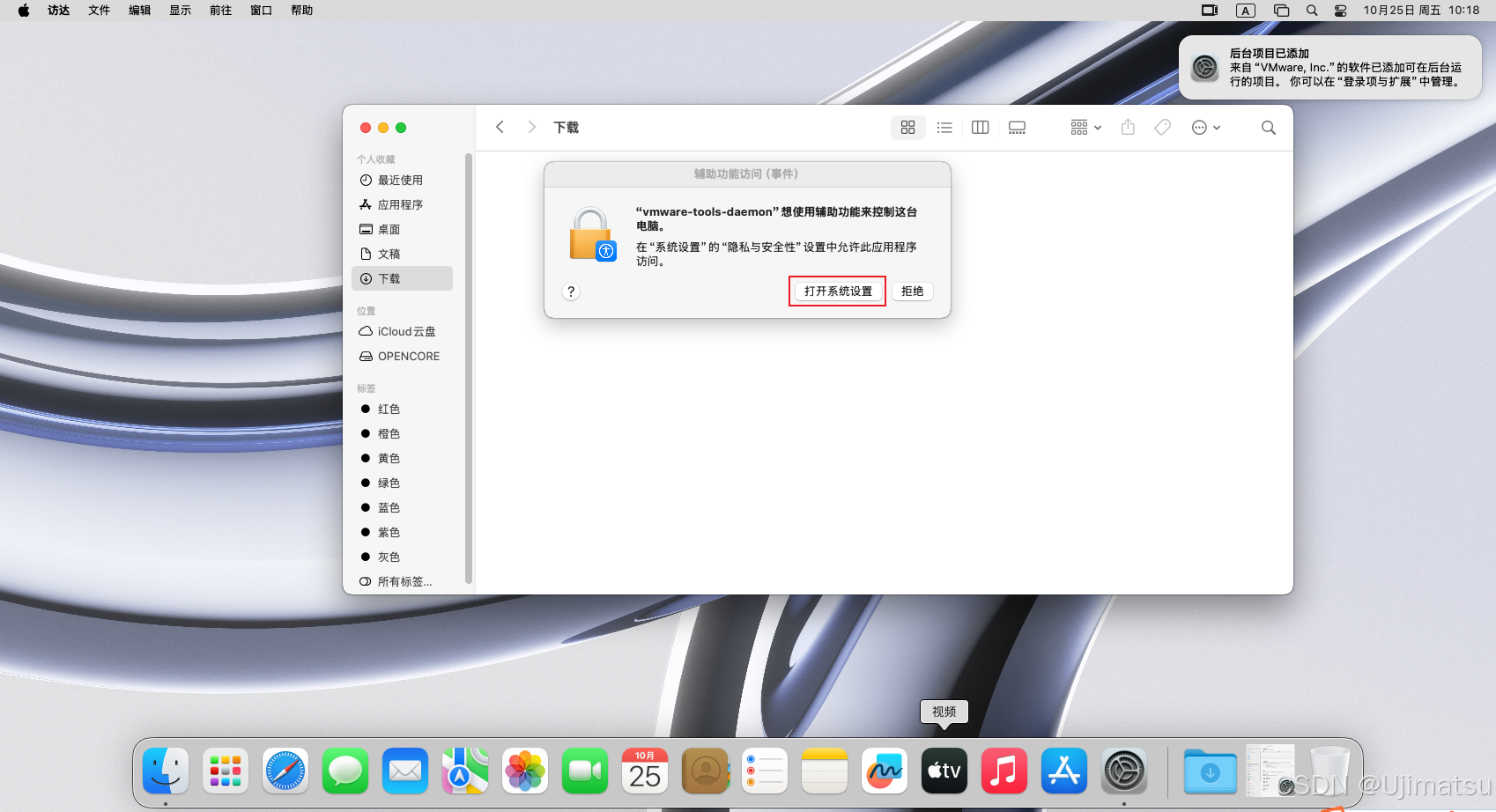Open the 前往 menu
The height and width of the screenshot is (812, 1496).
[221, 11]
